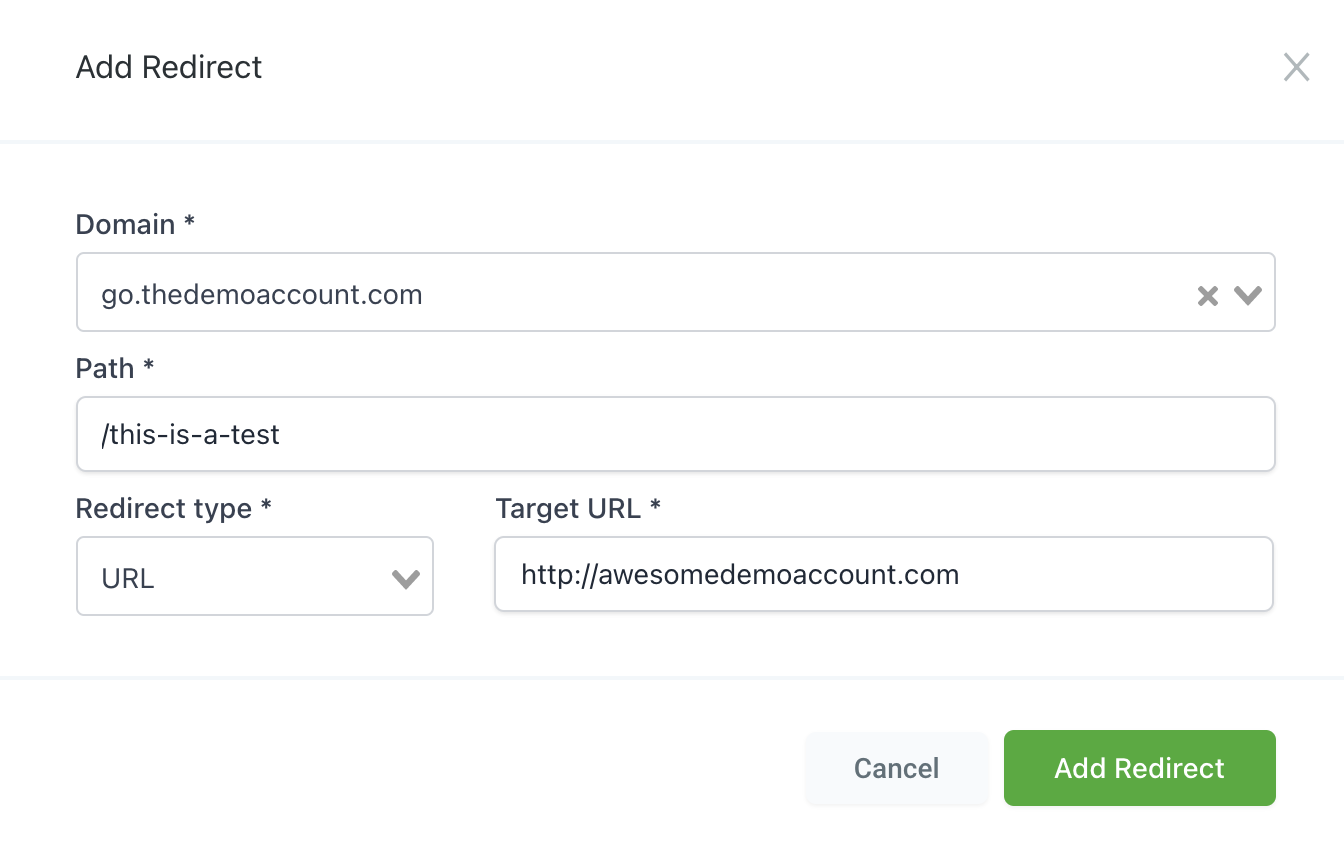Click the Redirect type chevron arrow
Screen dimensions: 1344x846
pyautogui.click(x=405, y=578)
